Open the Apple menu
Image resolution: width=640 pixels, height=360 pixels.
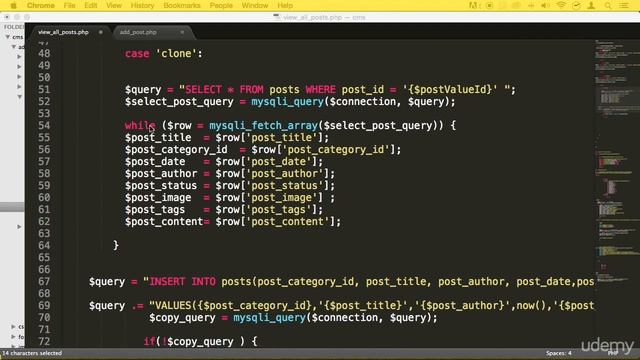pyautogui.click(x=13, y=5)
